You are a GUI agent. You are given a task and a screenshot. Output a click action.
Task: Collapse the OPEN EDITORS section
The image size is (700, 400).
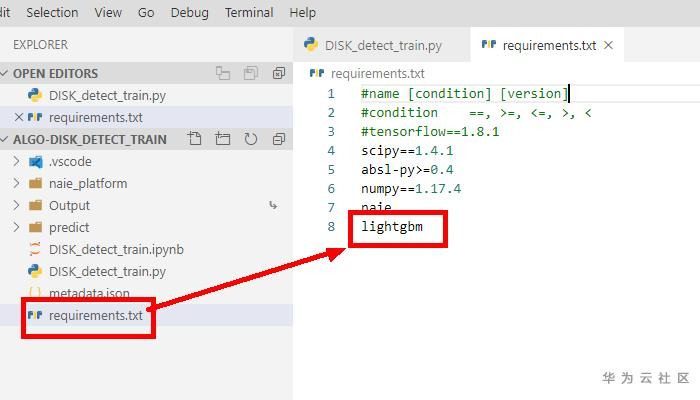[4, 73]
